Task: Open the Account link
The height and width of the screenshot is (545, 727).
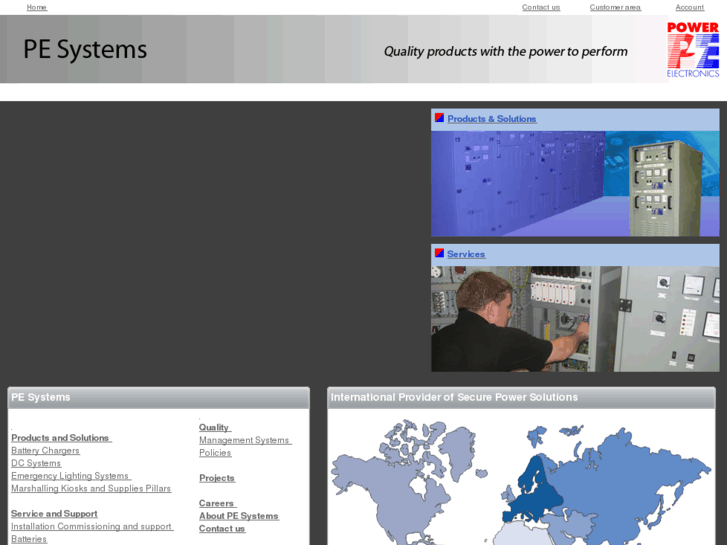Action: coord(689,7)
